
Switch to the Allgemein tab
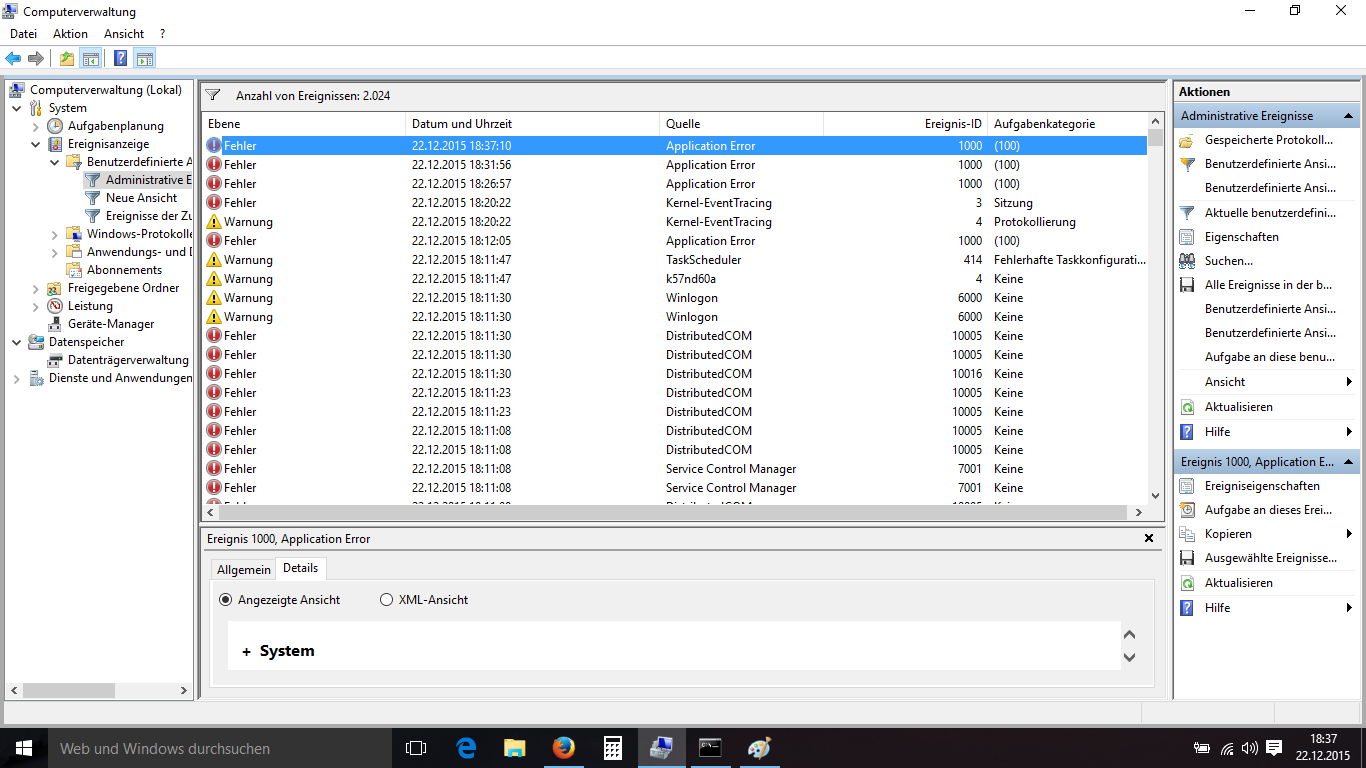[x=244, y=570]
